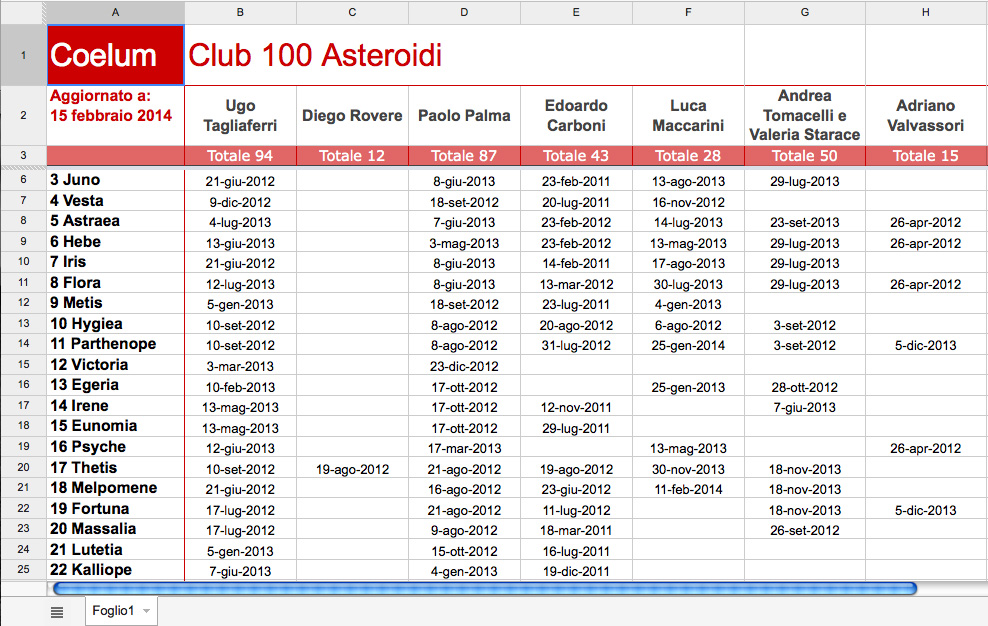Viewport: 988px width, 626px height.
Task: Select the 15 Eunomia cell
Action: click(115, 426)
